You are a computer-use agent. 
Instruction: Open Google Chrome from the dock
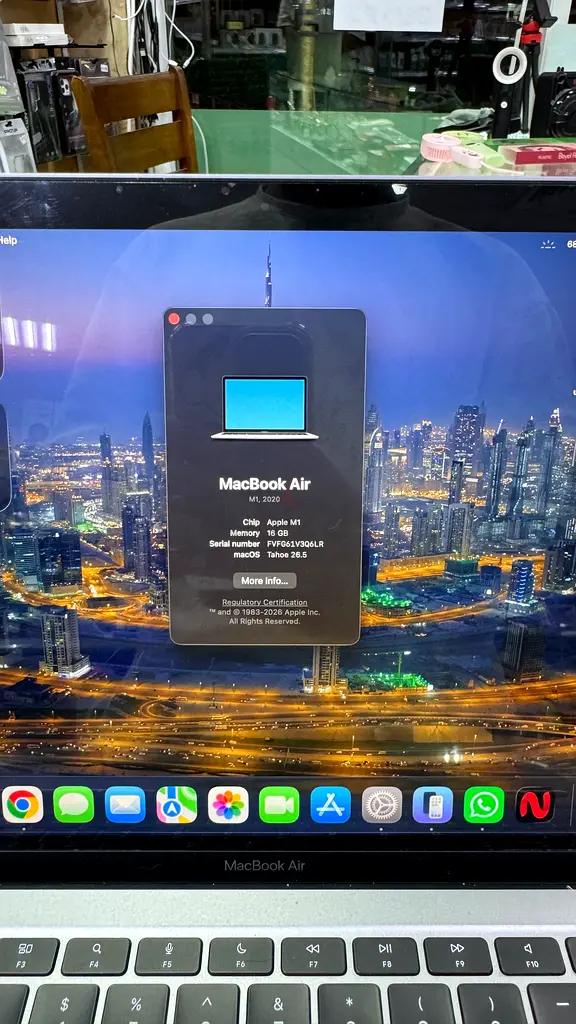pos(23,805)
